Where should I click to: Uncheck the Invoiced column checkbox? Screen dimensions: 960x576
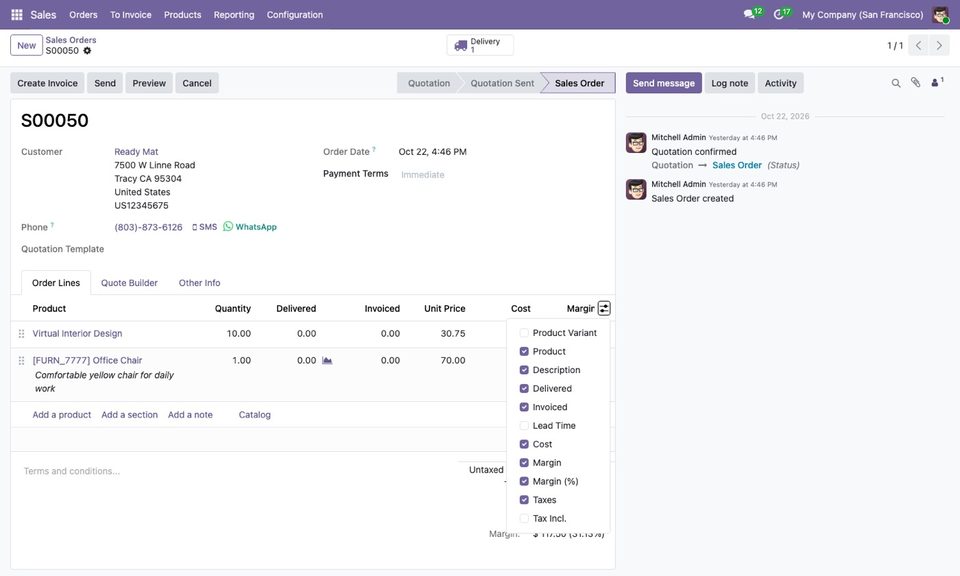[524, 407]
